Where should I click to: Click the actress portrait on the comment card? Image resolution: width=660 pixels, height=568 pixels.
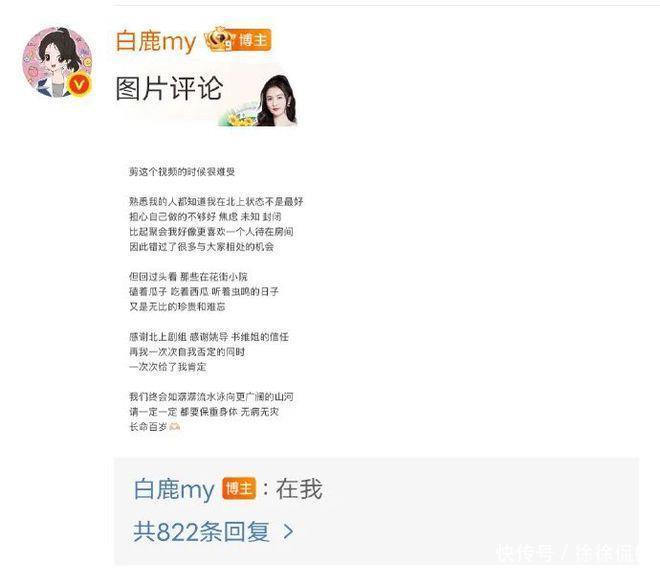(x=277, y=101)
